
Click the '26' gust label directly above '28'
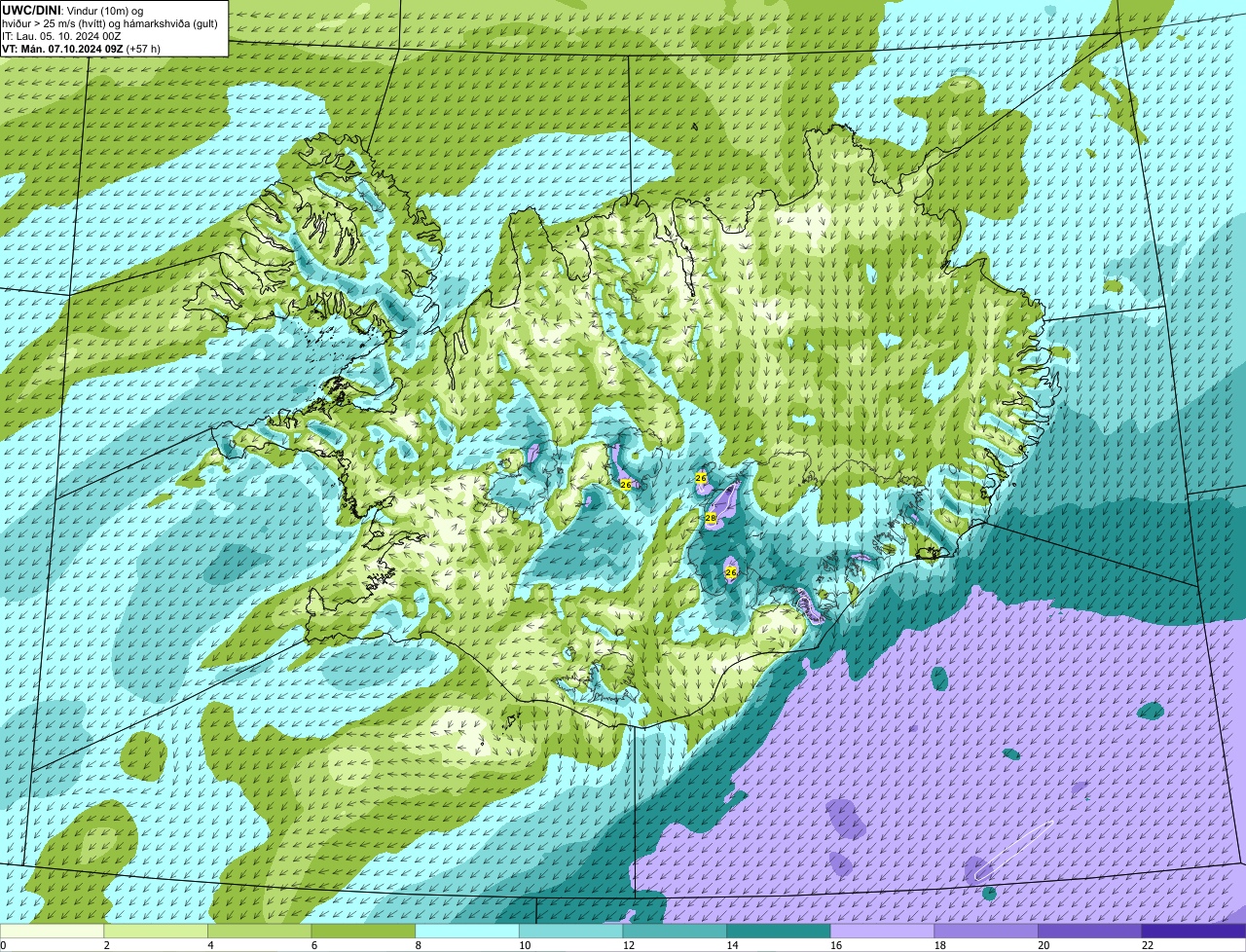pyautogui.click(x=701, y=478)
